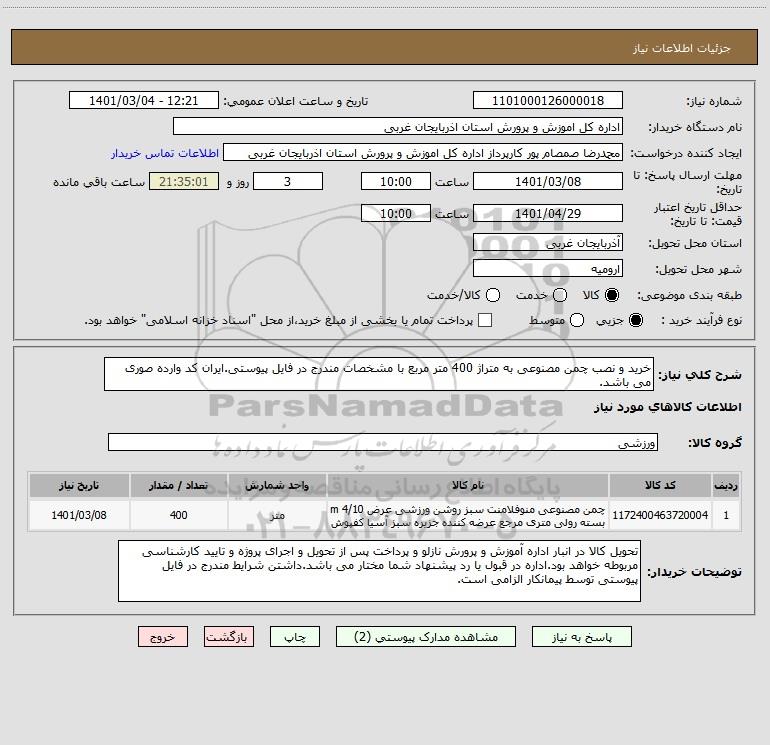The width and height of the screenshot is (770, 745).
Task: Click the buyer notes text area
Action: coord(379,571)
